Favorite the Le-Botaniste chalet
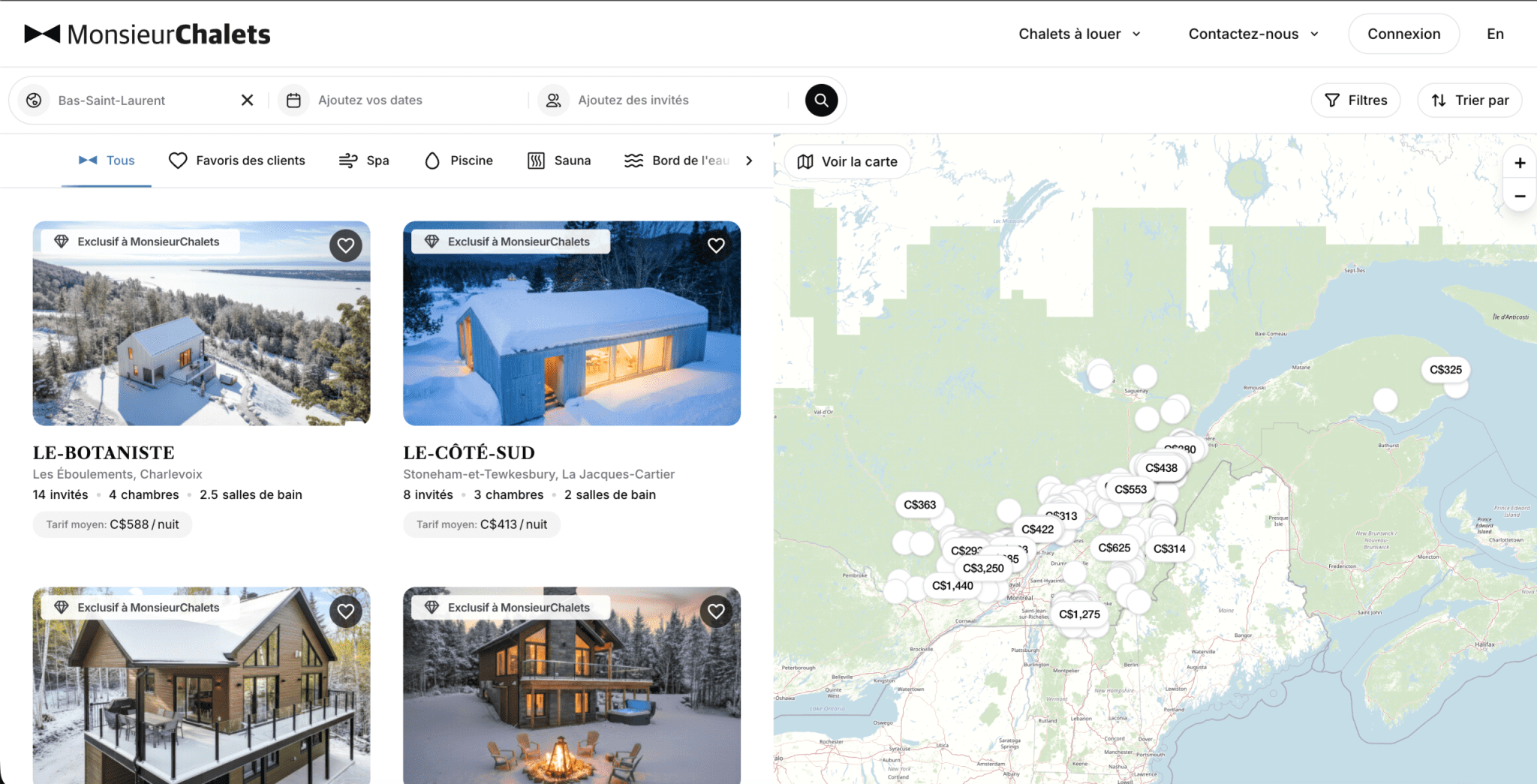The image size is (1537, 784). click(x=345, y=245)
